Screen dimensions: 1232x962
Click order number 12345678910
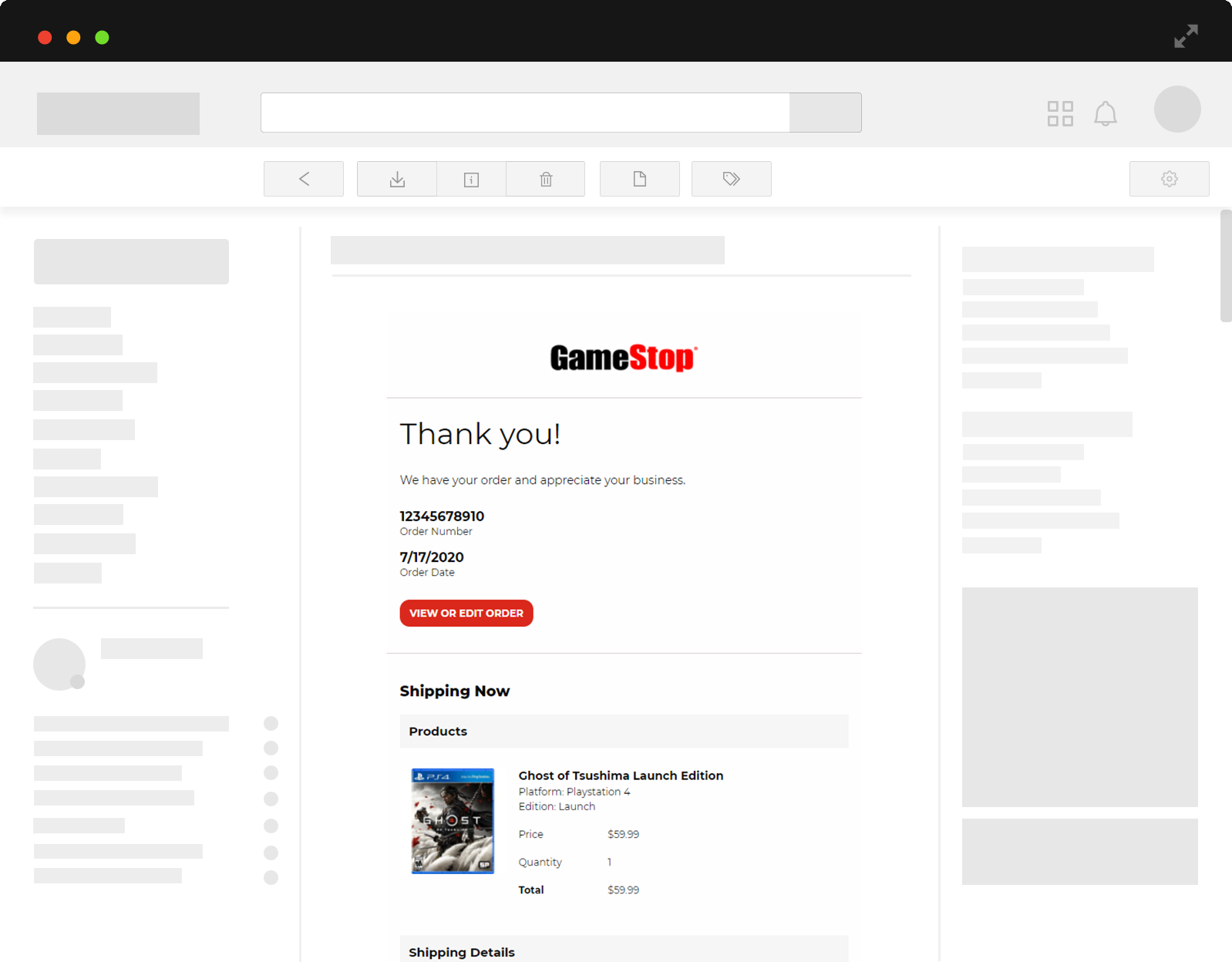(x=442, y=516)
